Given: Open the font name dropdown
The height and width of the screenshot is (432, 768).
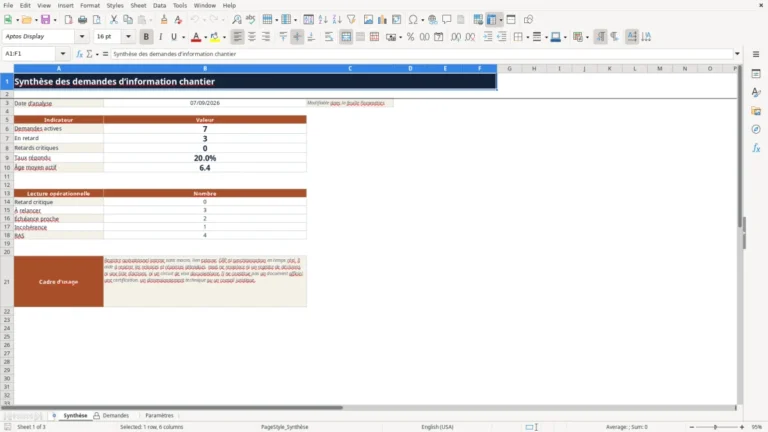Looking at the screenshot, I should 82,36.
